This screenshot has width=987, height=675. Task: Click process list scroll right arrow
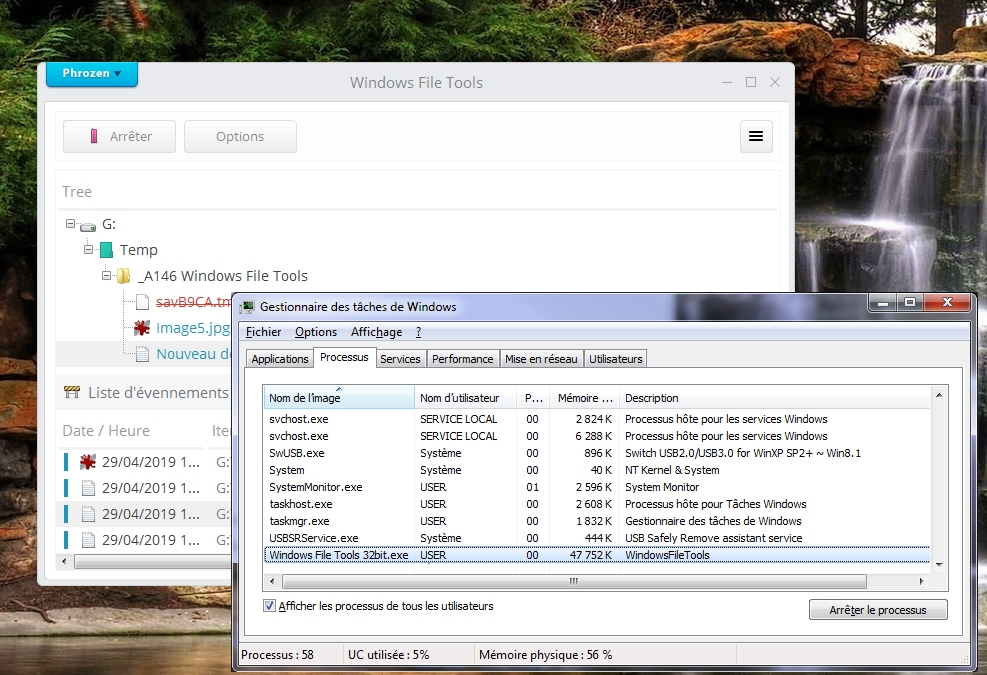[x=922, y=581]
